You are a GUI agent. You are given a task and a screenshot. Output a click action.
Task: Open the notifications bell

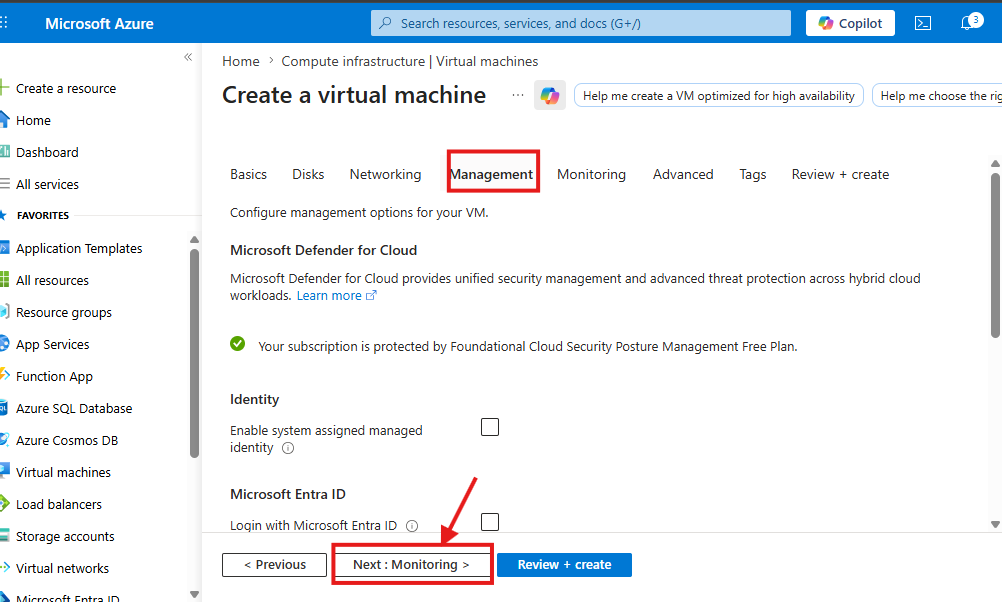(x=970, y=23)
